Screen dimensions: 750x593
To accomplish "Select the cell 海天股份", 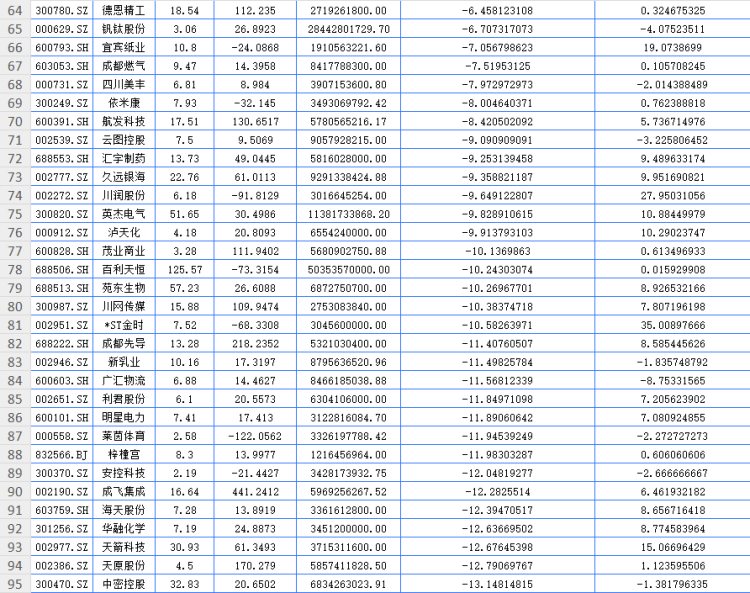I will (x=124, y=510).
